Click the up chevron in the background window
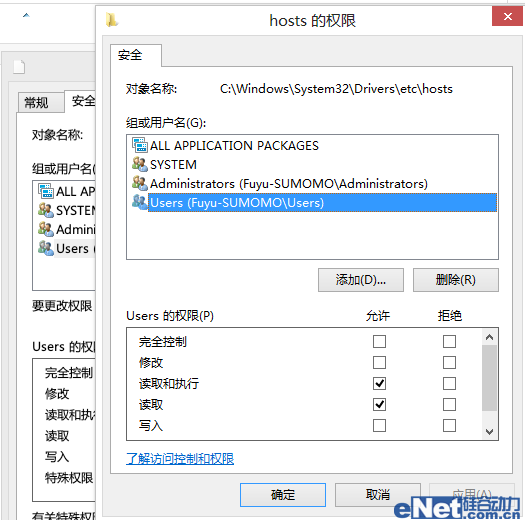This screenshot has width=525, height=520. [x=26, y=15]
